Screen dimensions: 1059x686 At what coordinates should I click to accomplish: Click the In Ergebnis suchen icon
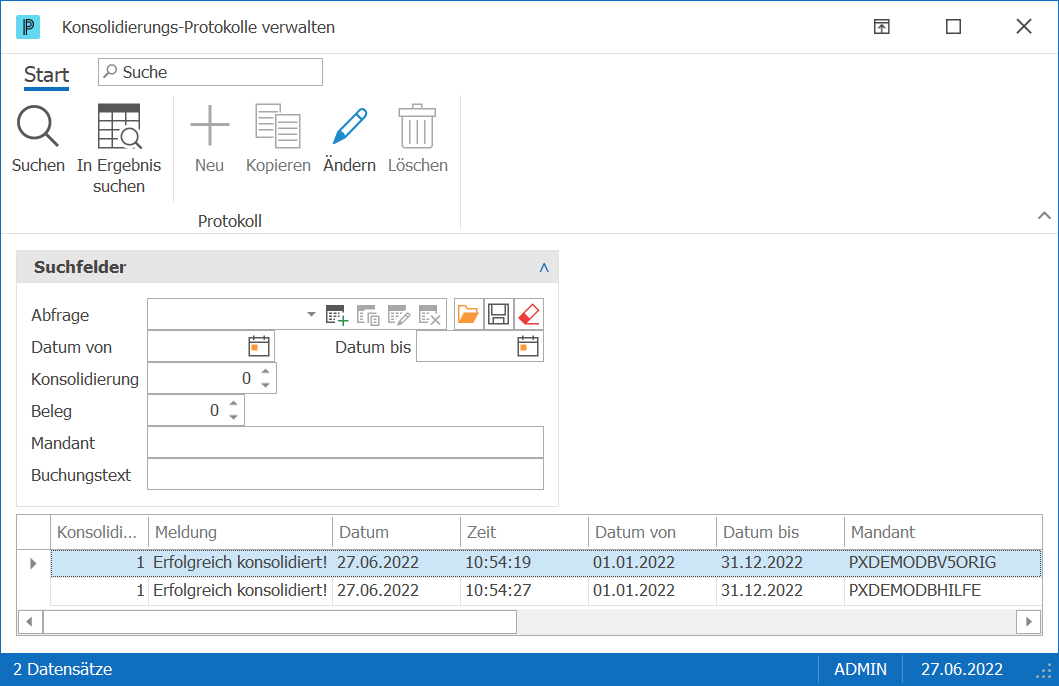[x=120, y=126]
